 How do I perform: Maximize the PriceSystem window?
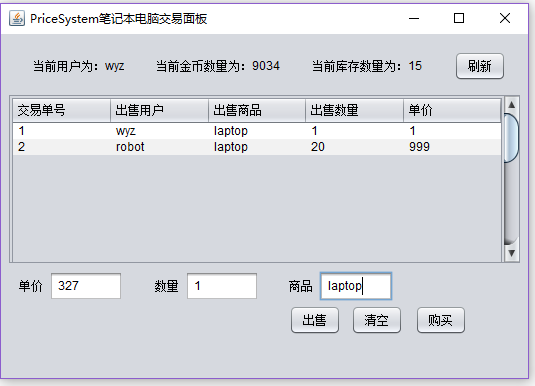[x=459, y=18]
